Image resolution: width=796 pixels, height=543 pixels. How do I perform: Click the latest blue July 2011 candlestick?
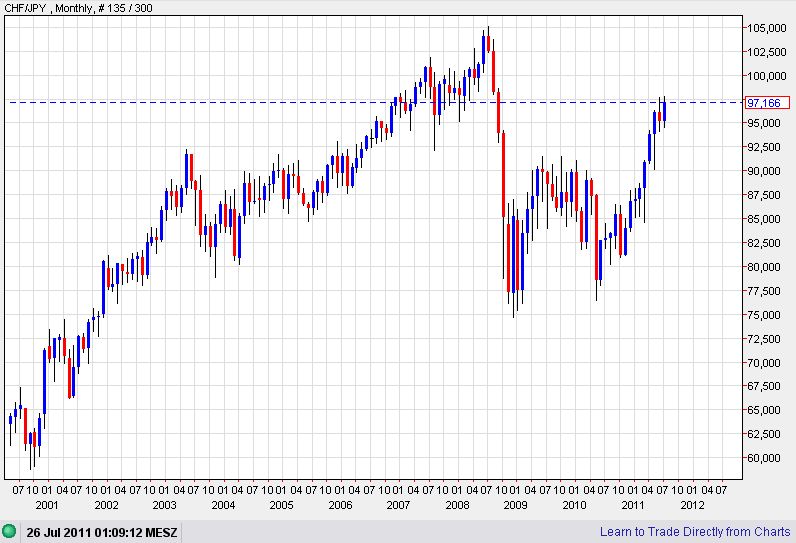(664, 112)
